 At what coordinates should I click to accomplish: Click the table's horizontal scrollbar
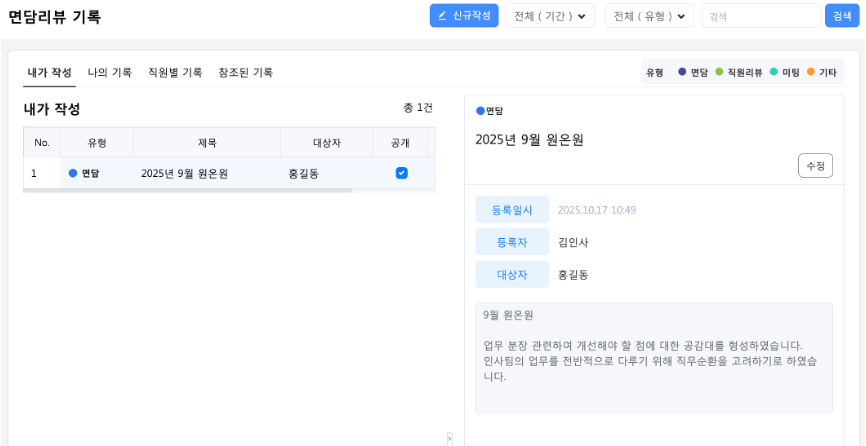point(188,190)
